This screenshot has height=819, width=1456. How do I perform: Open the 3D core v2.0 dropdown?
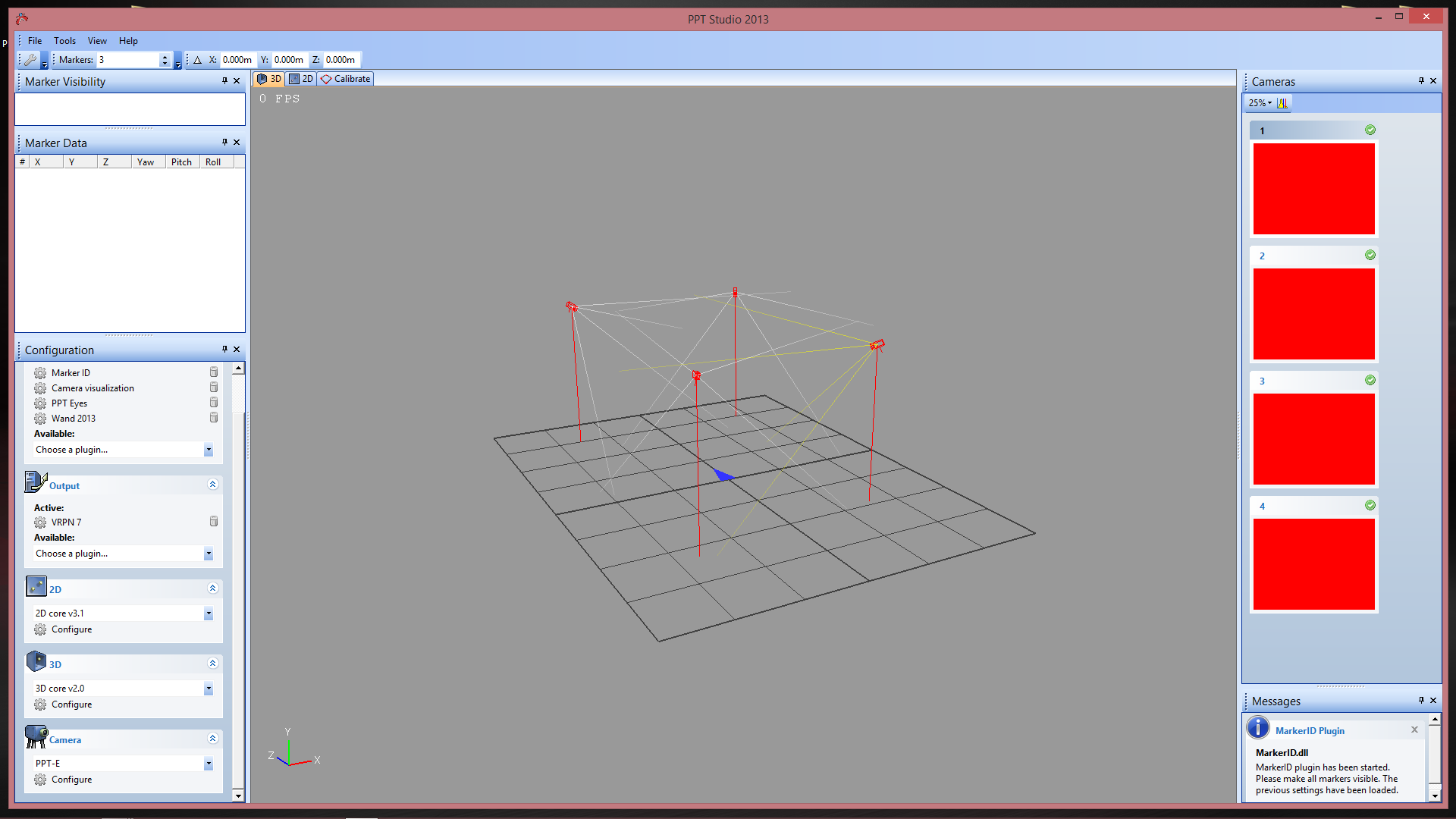click(x=209, y=689)
